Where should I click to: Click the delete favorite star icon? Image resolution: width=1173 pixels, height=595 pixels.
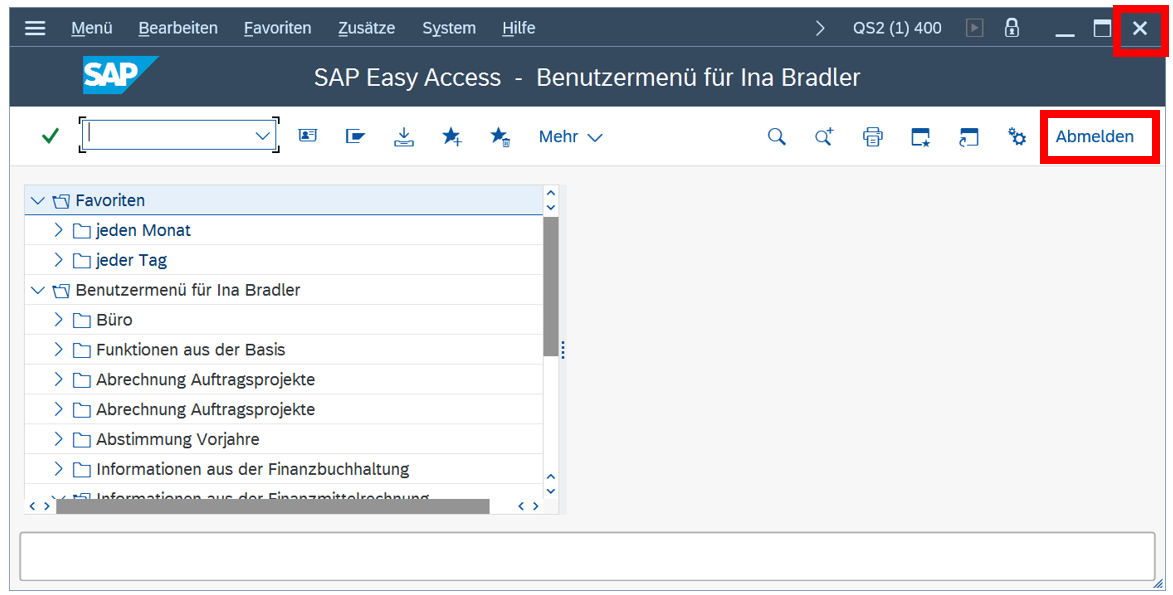tap(500, 137)
